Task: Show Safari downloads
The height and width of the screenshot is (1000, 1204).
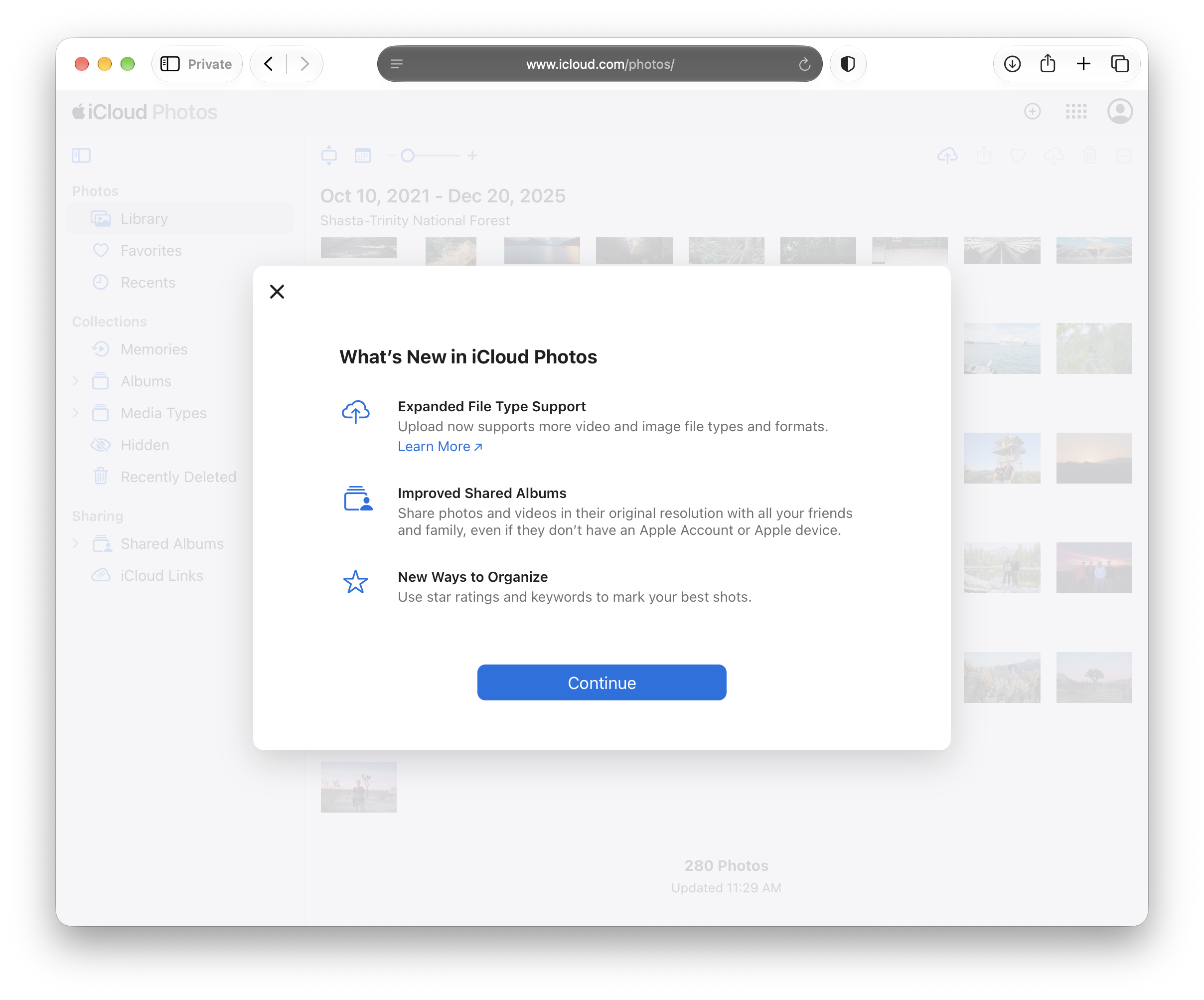Action: pyautogui.click(x=1012, y=64)
